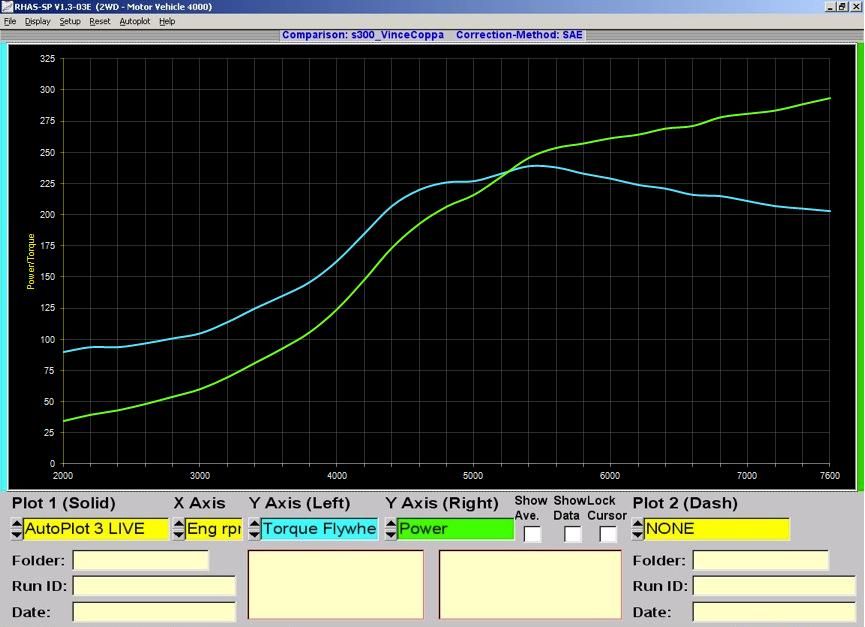Screen dimensions: 865x627
Task: Enable the Show Ave. checkbox
Action: pyautogui.click(x=533, y=534)
